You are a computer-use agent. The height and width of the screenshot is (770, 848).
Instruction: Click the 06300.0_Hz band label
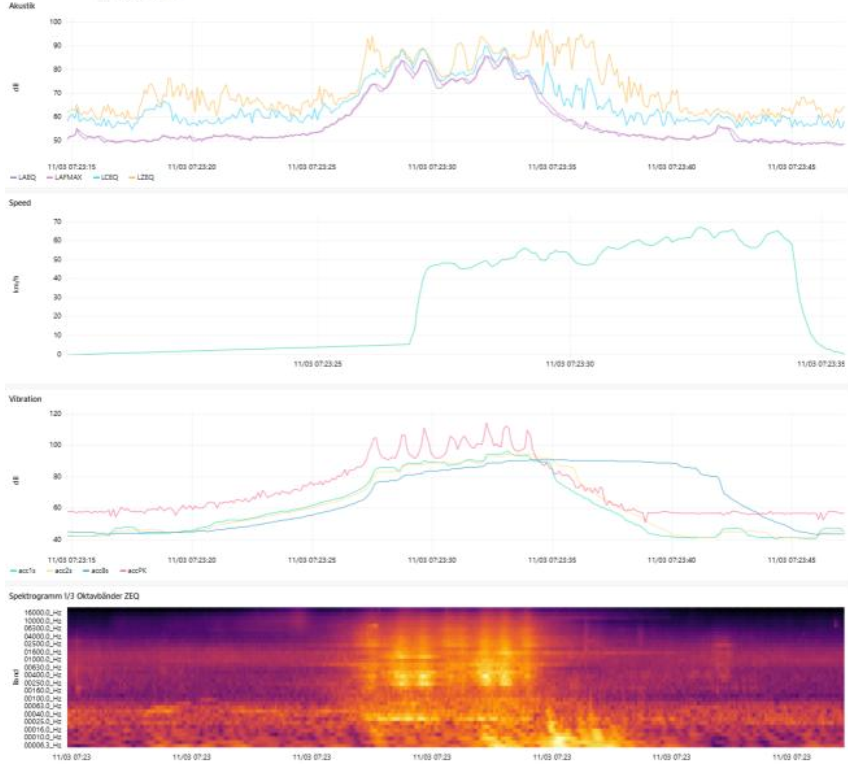click(42, 628)
